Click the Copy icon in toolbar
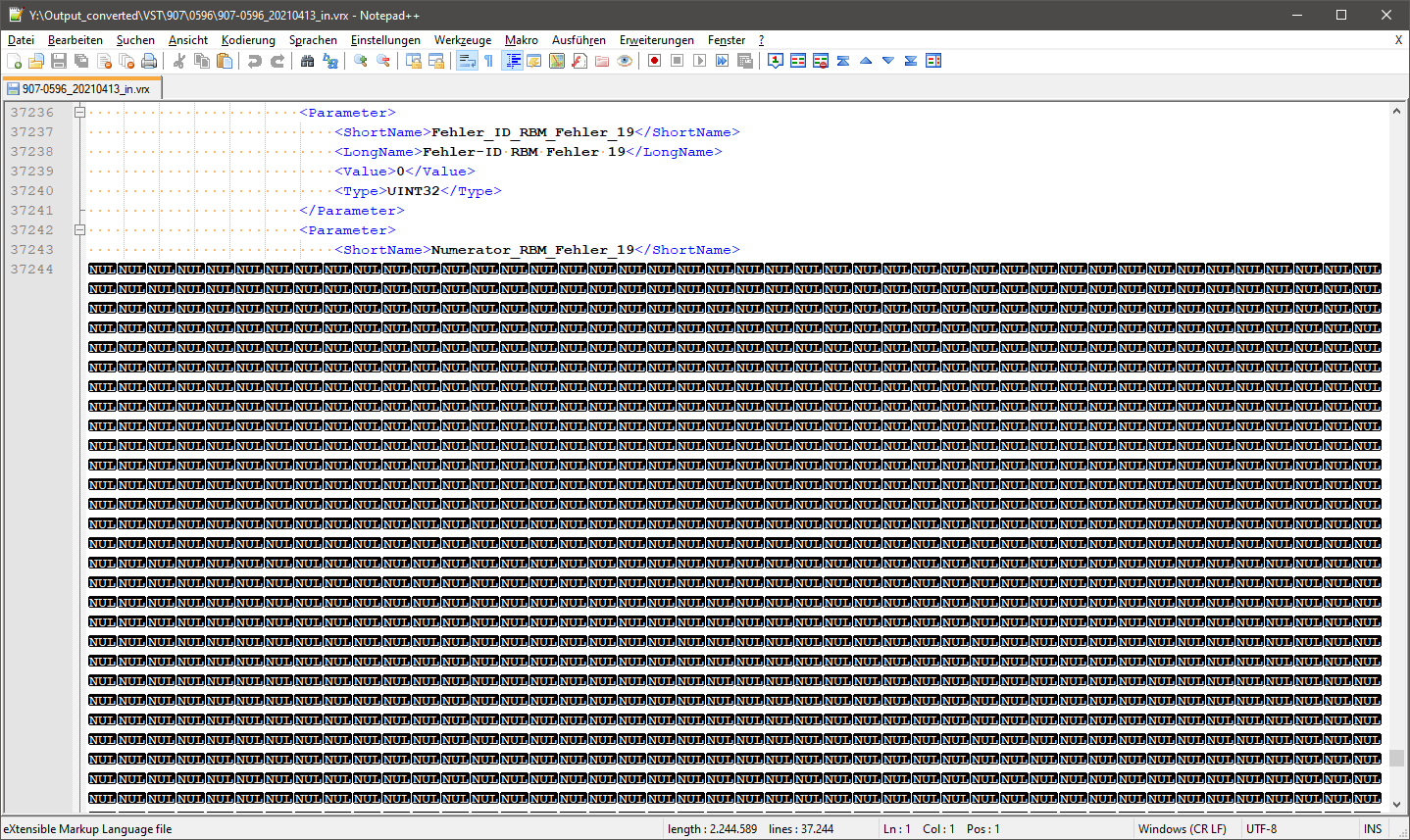Image resolution: width=1410 pixels, height=840 pixels. pyautogui.click(x=202, y=61)
